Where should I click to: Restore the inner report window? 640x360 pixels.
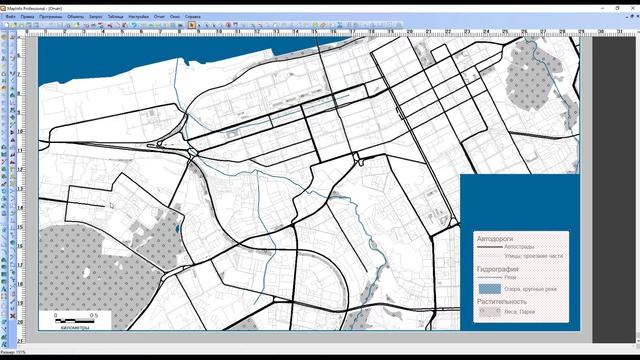click(632, 16)
